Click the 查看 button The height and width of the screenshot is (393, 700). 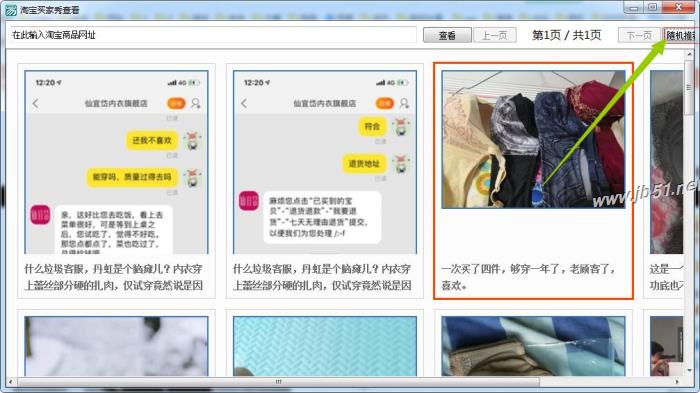(447, 35)
